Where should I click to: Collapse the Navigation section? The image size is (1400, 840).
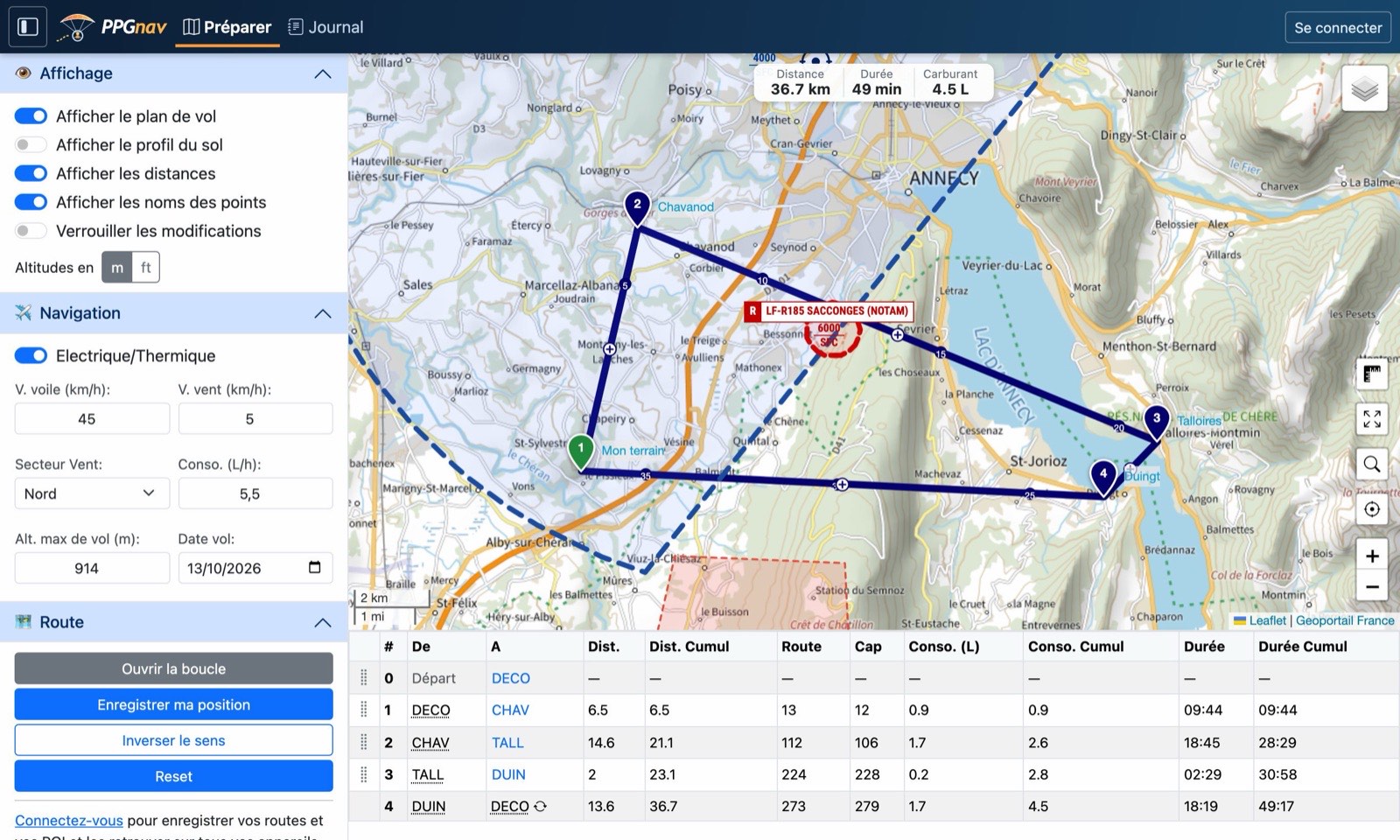tap(323, 313)
